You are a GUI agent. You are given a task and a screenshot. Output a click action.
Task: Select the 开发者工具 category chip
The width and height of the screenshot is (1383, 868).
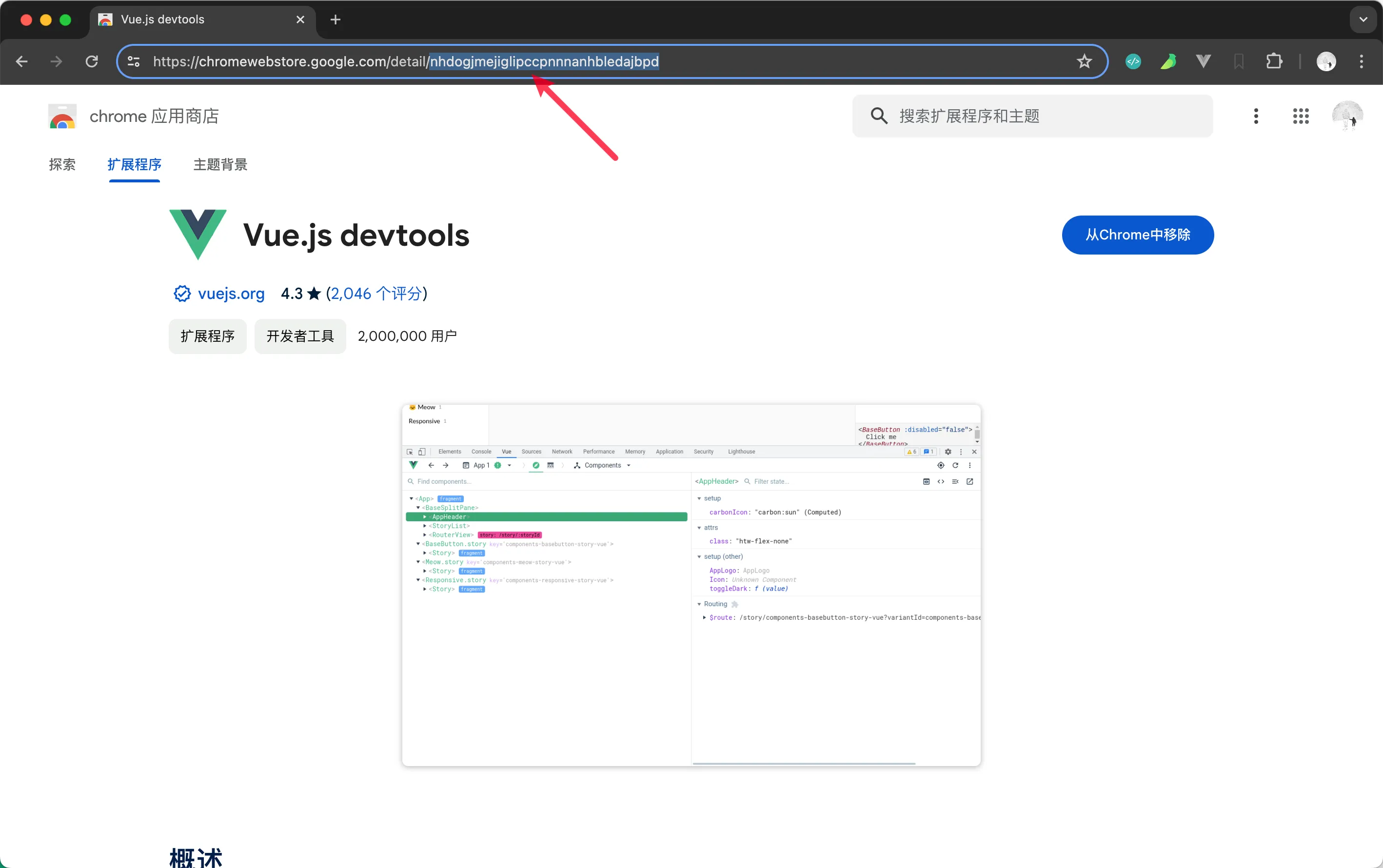click(300, 336)
